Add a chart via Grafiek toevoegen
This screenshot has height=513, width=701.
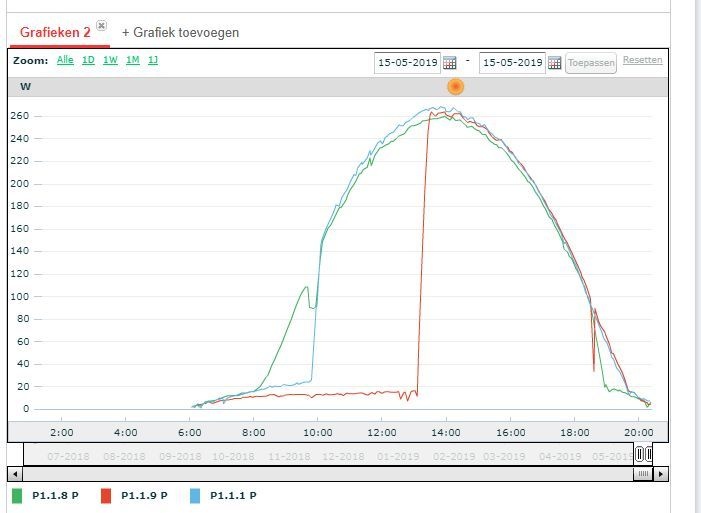pyautogui.click(x=181, y=33)
